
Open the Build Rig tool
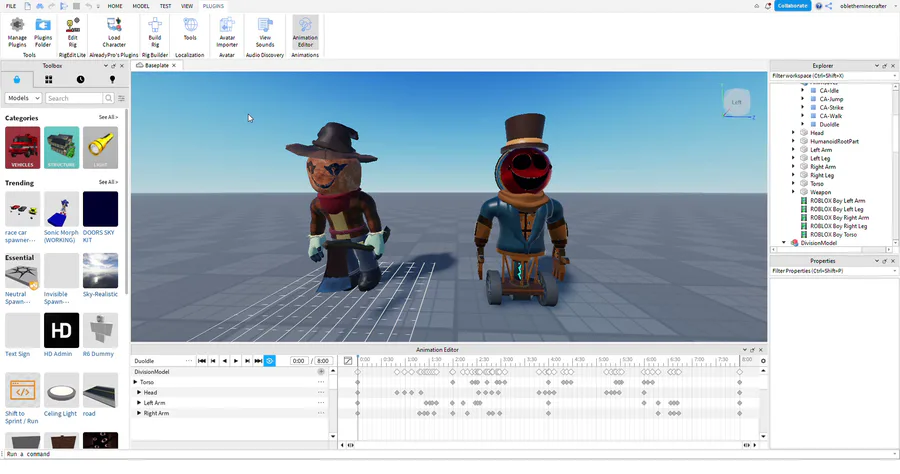[155, 32]
